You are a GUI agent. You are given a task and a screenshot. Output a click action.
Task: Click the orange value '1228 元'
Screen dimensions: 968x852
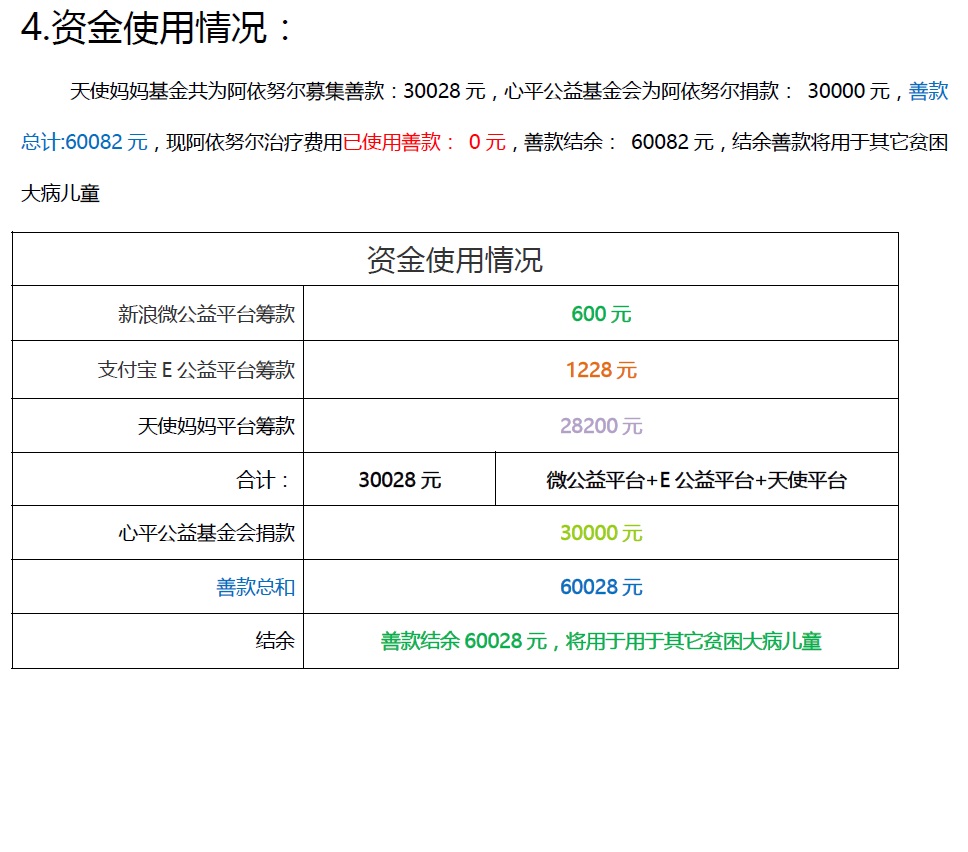point(601,370)
